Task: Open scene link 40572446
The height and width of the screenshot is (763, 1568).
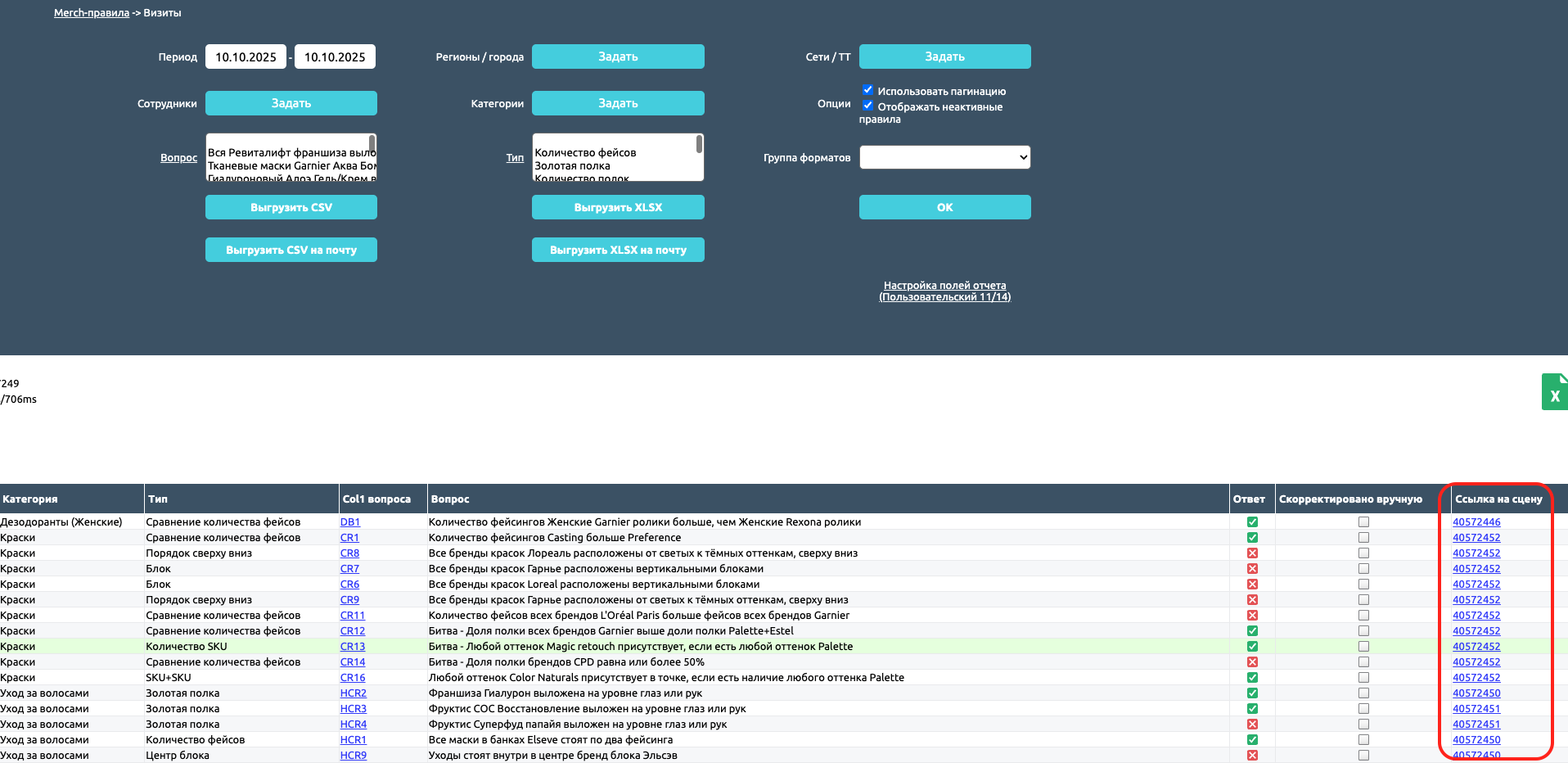Action: tap(1476, 522)
